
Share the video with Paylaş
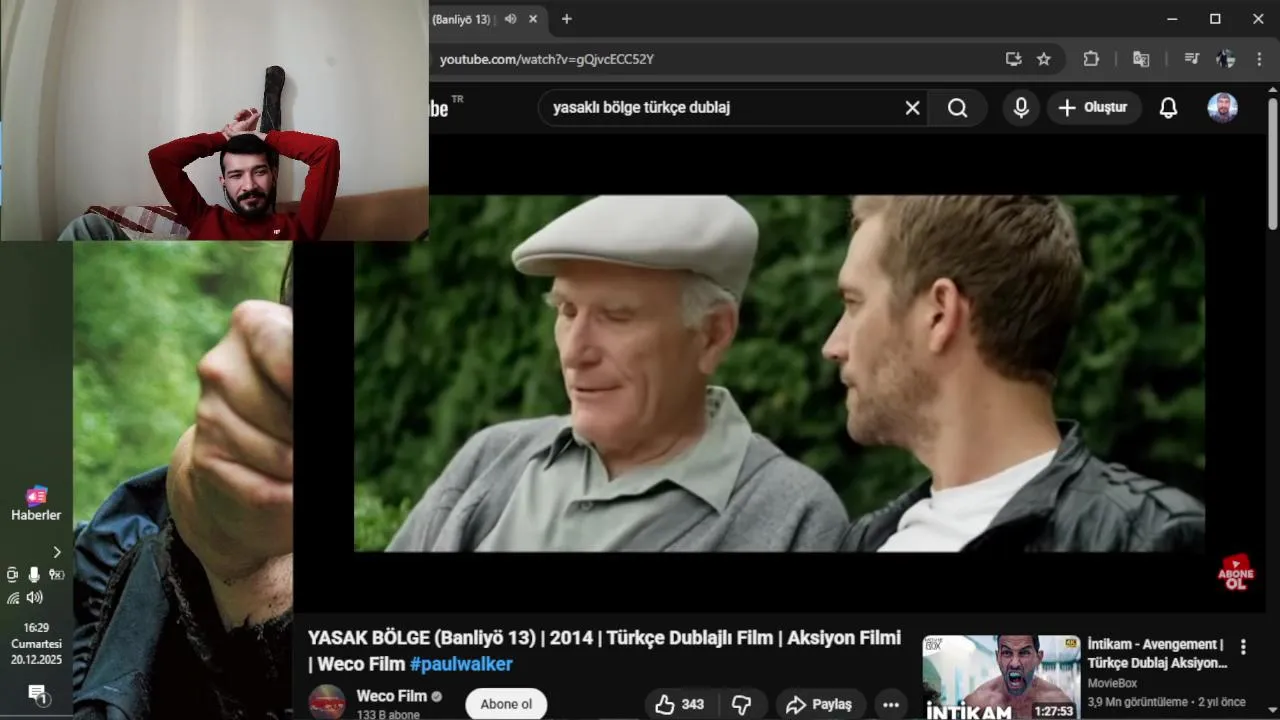(x=819, y=705)
